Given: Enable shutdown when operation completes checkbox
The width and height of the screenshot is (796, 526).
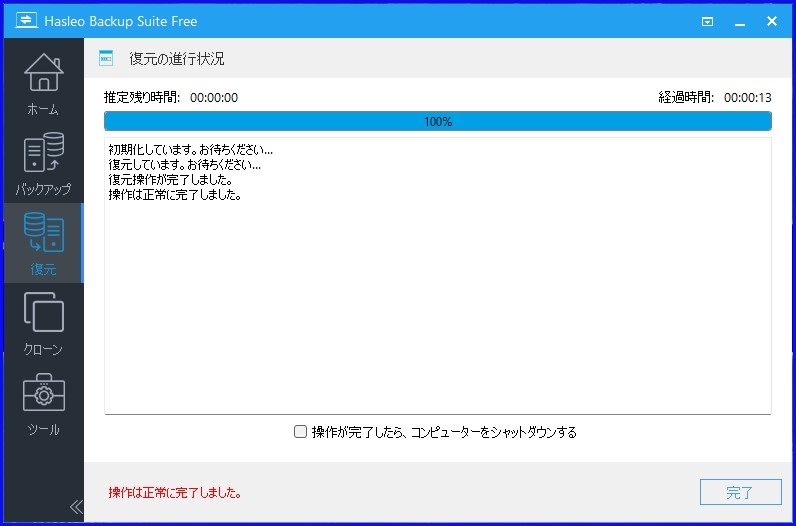Looking at the screenshot, I should [x=301, y=432].
